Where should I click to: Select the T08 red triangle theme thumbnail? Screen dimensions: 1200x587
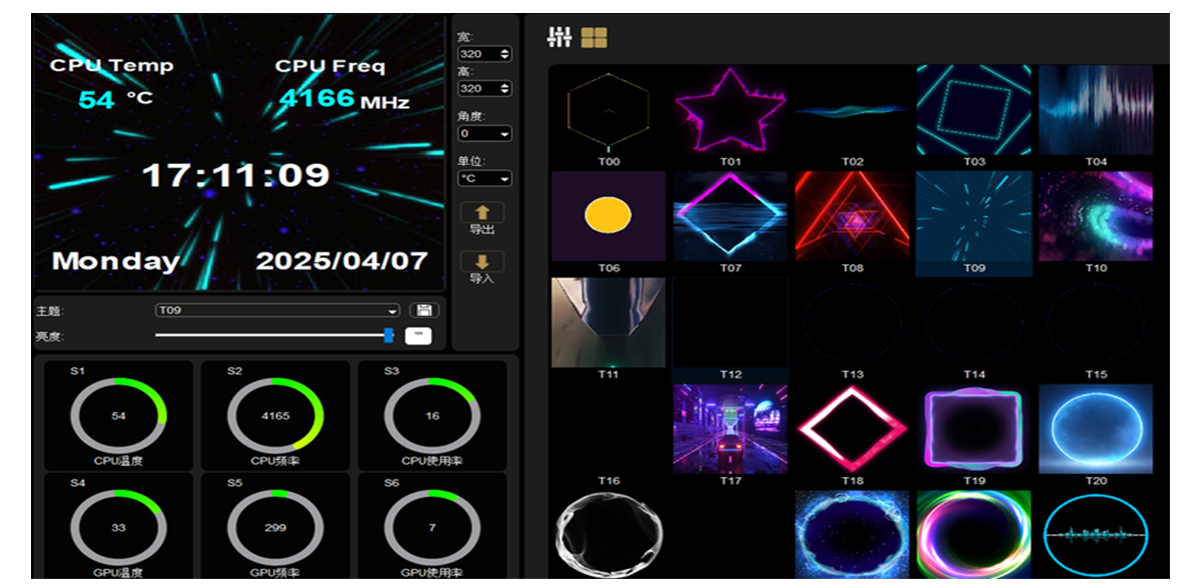point(852,216)
